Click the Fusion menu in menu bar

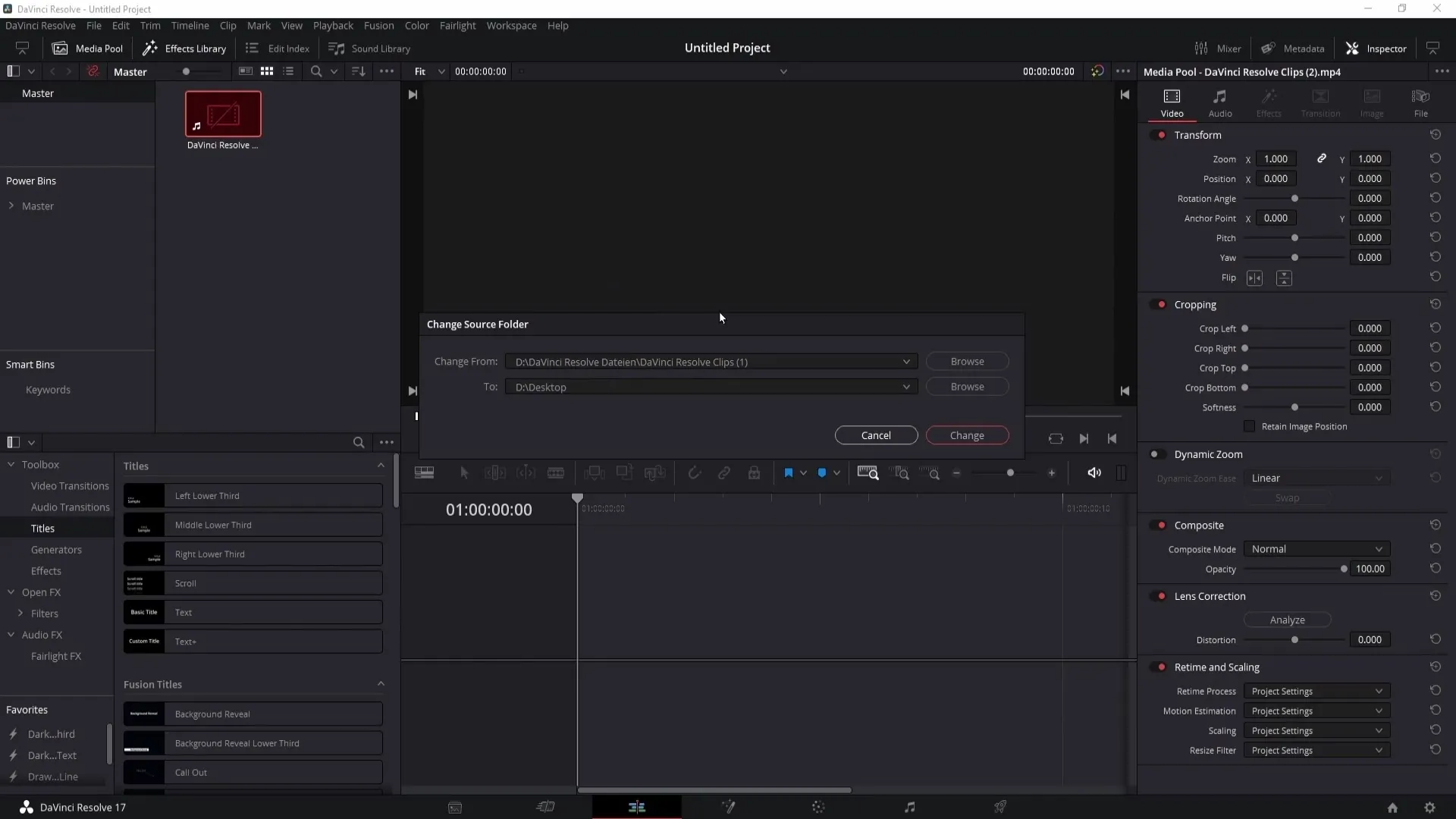click(x=378, y=25)
